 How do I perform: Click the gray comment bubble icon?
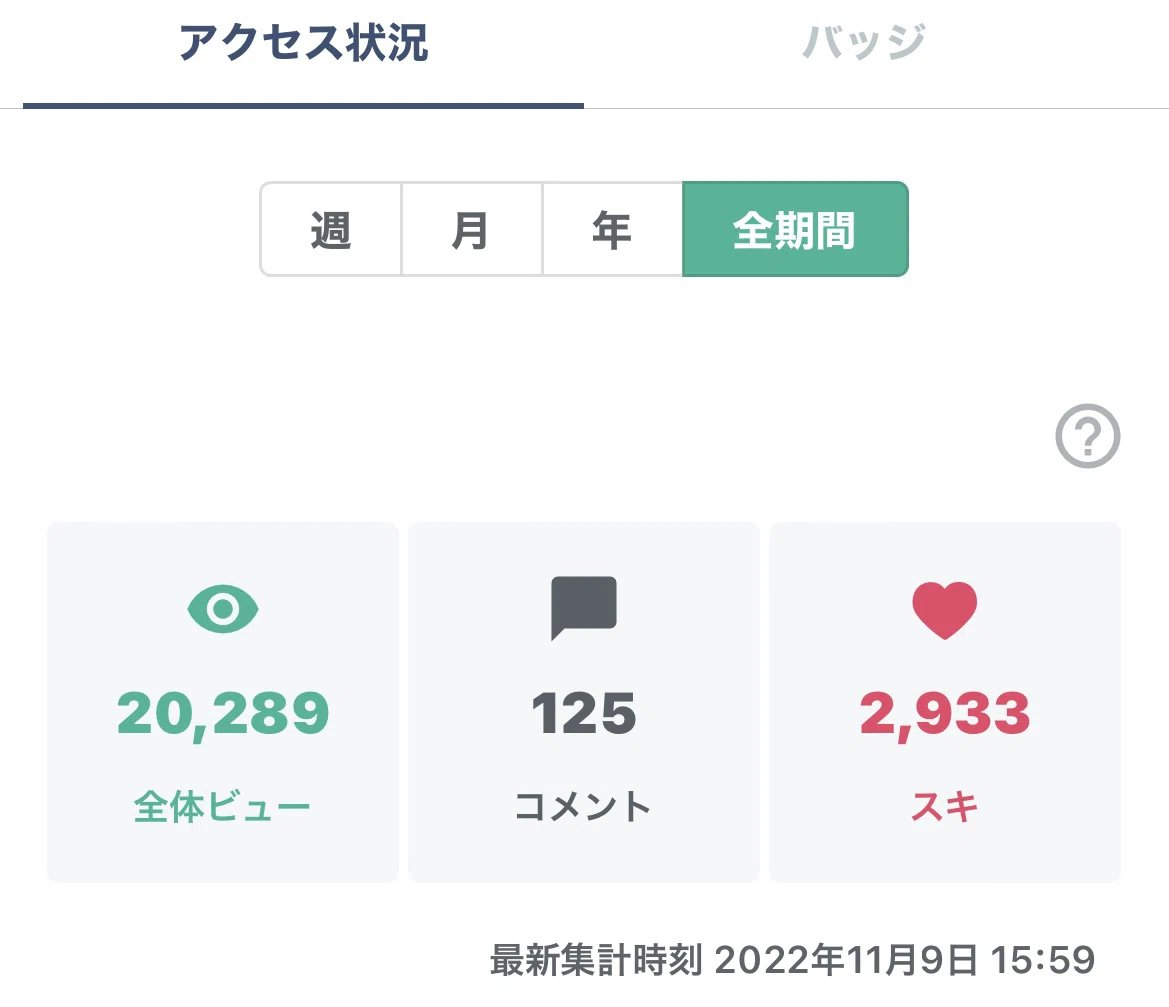click(584, 607)
